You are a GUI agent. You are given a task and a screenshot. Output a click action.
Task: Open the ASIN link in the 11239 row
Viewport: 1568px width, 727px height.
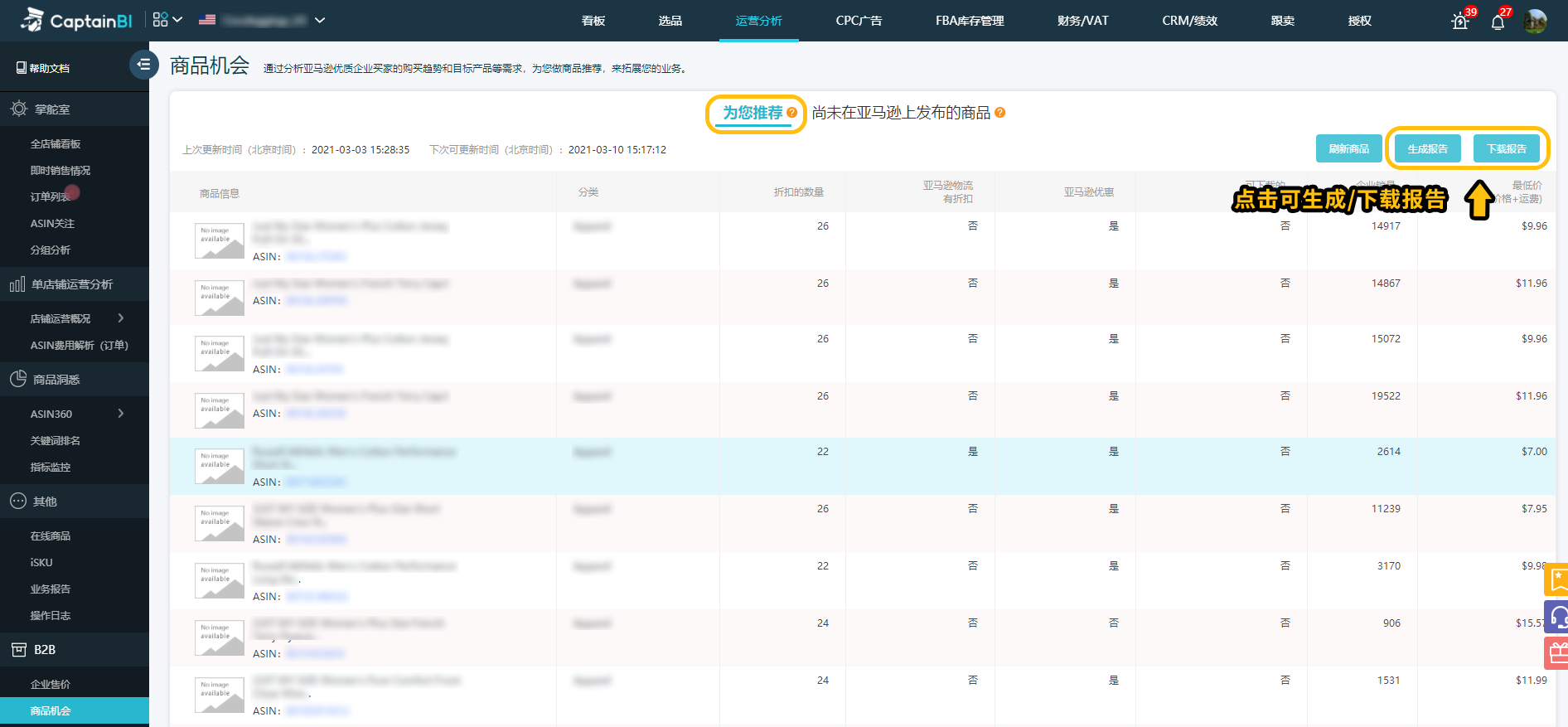click(x=317, y=540)
